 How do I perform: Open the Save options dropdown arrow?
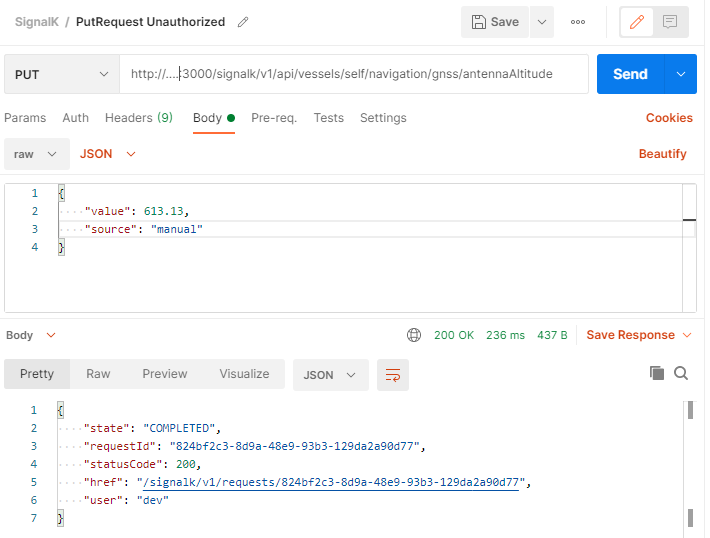(x=542, y=22)
